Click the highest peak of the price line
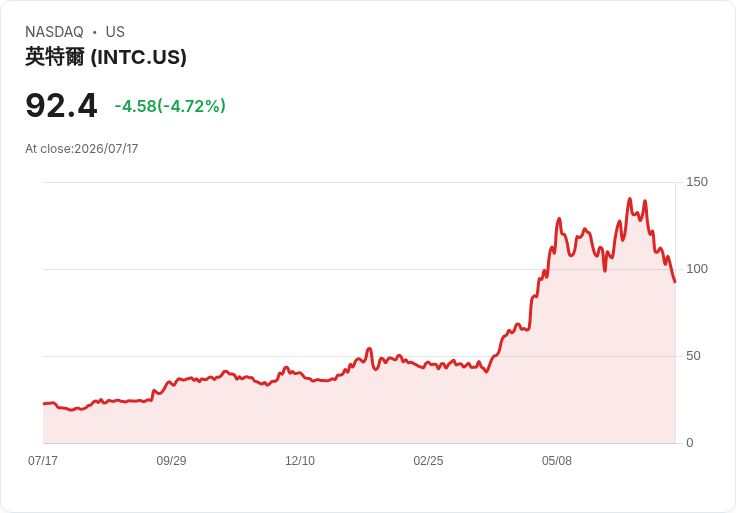This screenshot has width=736, height=513. tap(630, 199)
